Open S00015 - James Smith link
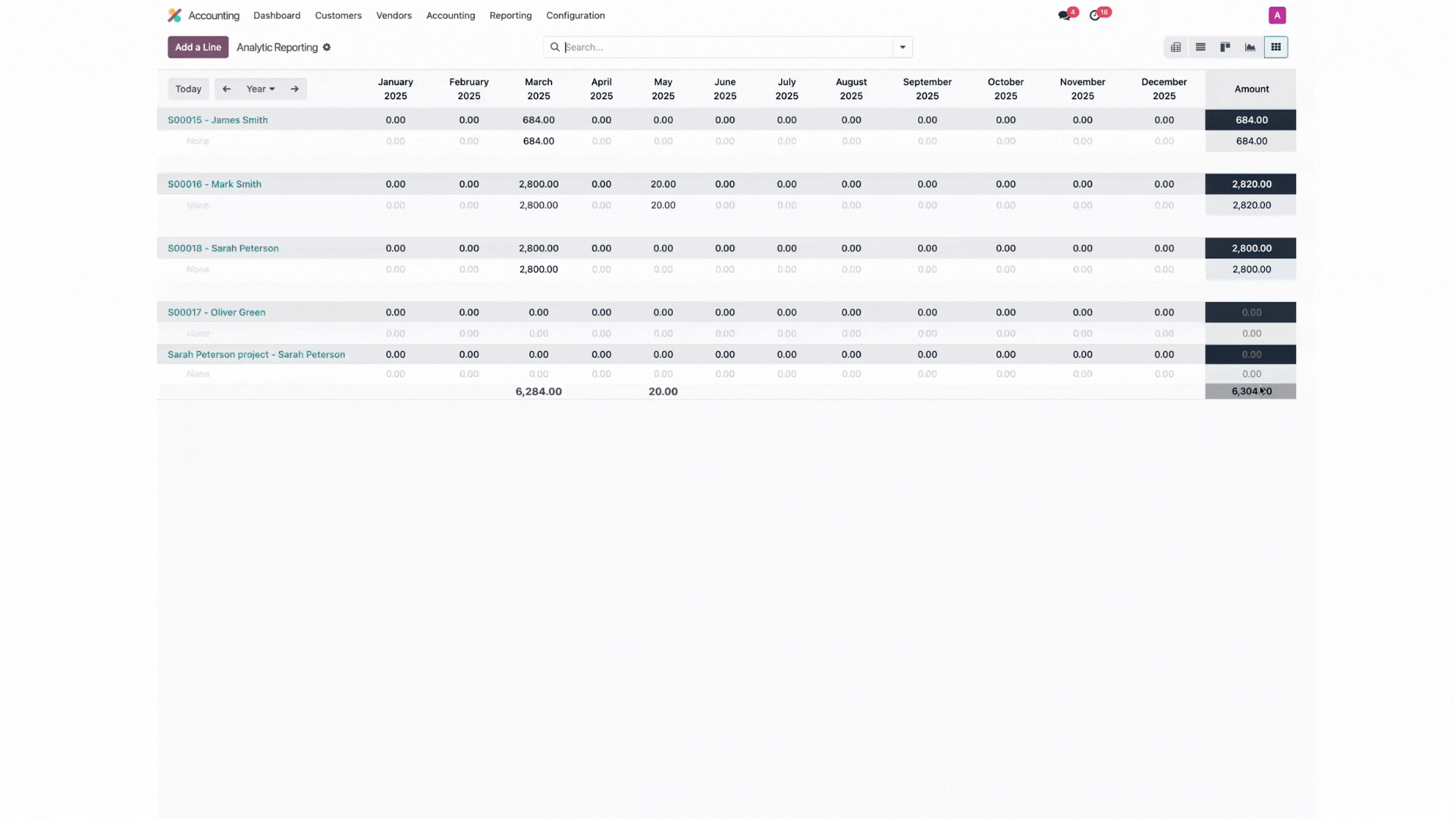The image size is (1456, 819). click(218, 120)
